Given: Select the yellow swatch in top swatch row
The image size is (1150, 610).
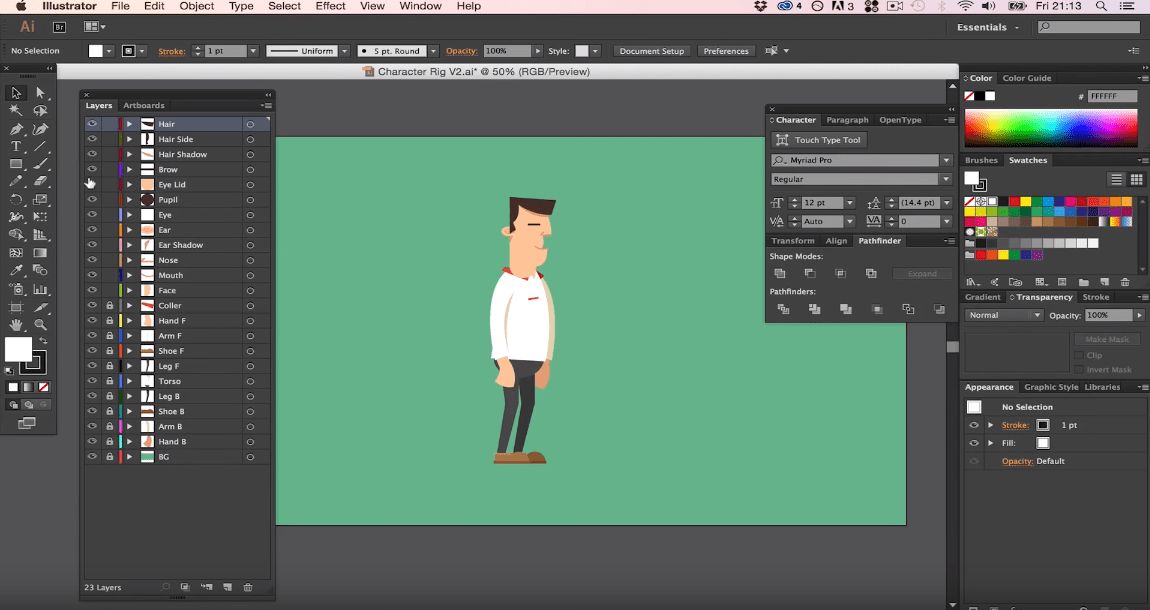Looking at the screenshot, I should pyautogui.click(x=1025, y=202).
